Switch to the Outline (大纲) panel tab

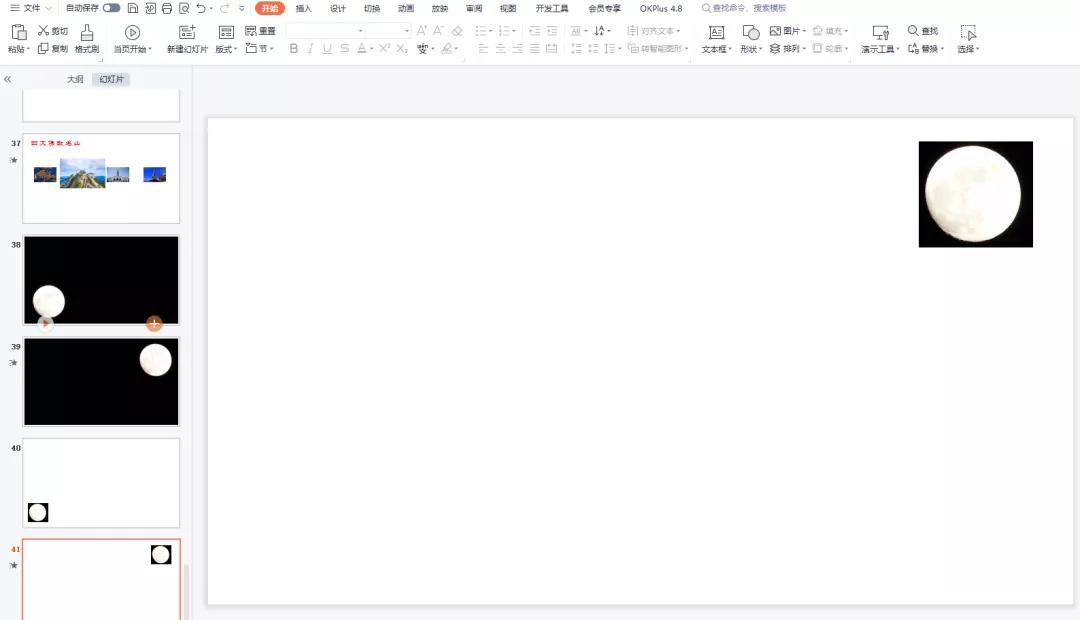pos(75,79)
